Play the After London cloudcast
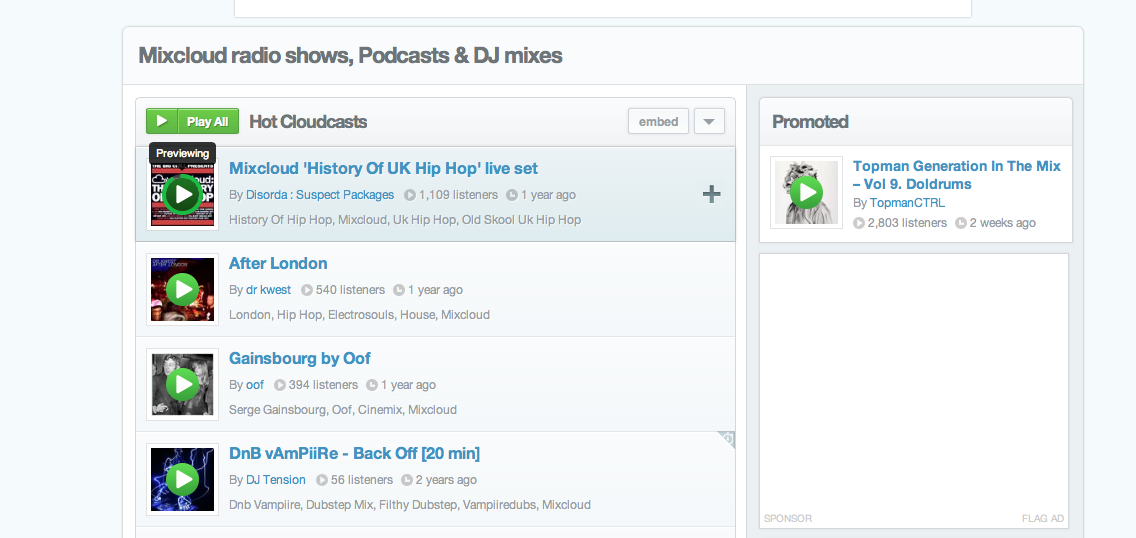Viewport: 1136px width, 538px height. click(x=183, y=289)
